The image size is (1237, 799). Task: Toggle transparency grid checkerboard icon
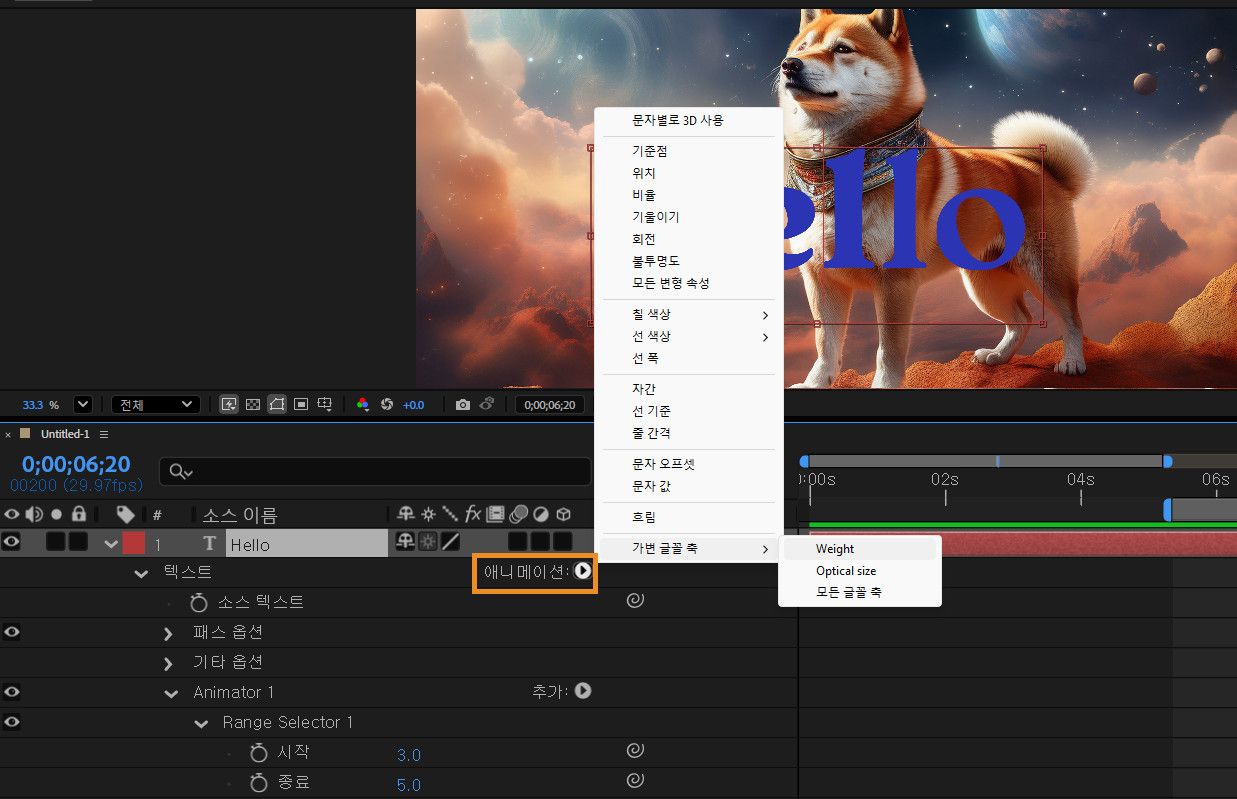point(253,404)
